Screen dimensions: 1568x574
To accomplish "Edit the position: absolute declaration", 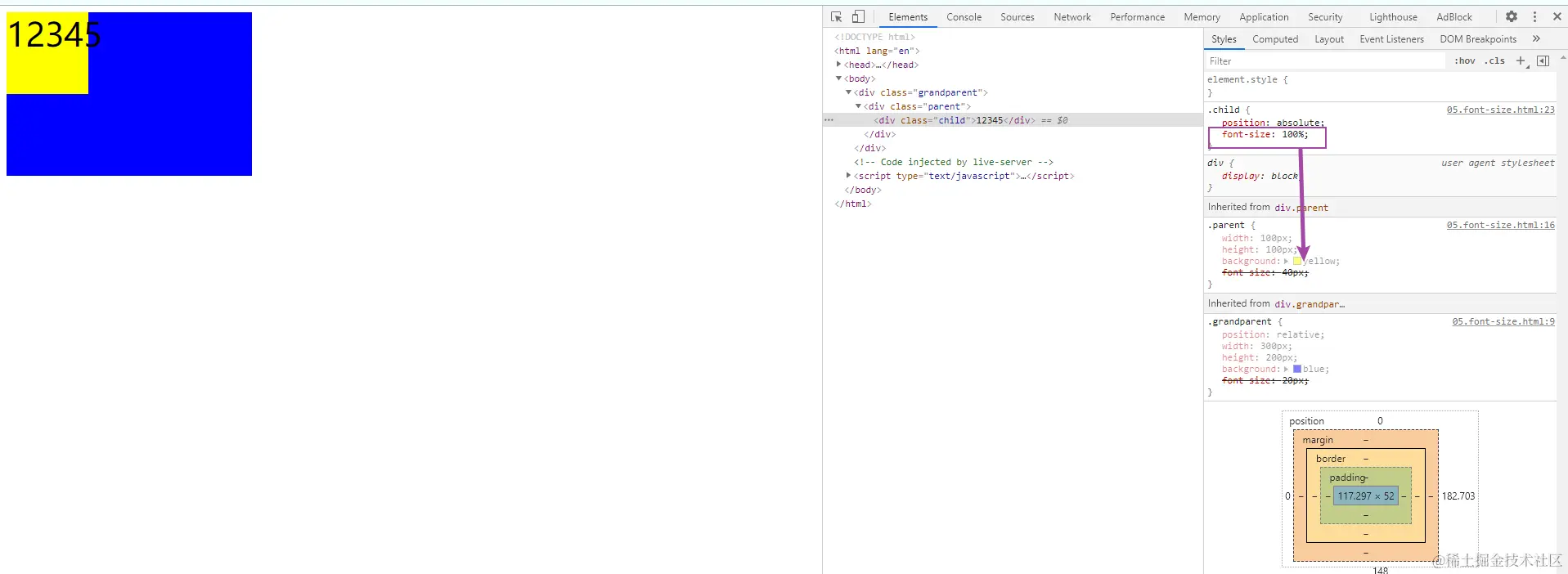I will point(1273,123).
